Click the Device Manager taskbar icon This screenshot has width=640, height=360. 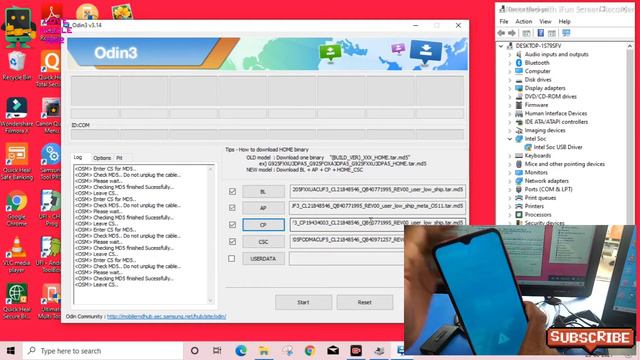coord(379,351)
